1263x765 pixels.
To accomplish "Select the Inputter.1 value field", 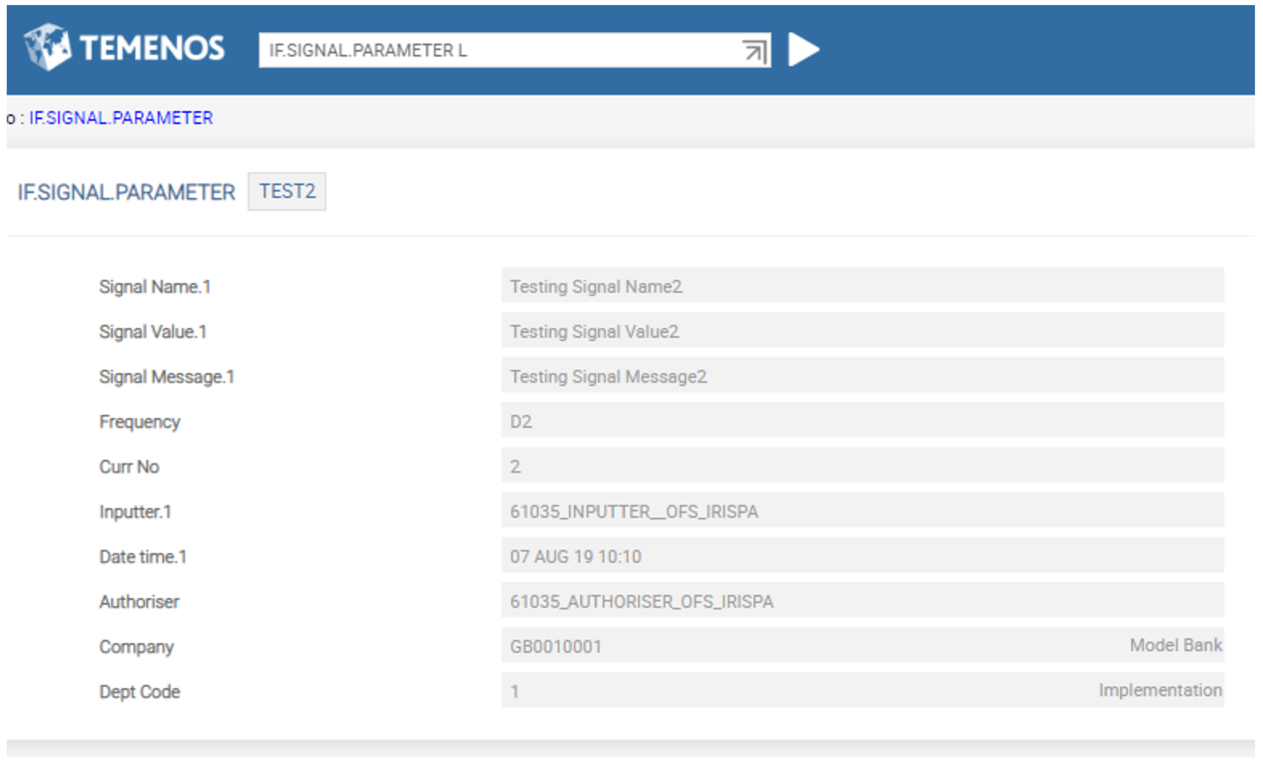I will point(861,512).
